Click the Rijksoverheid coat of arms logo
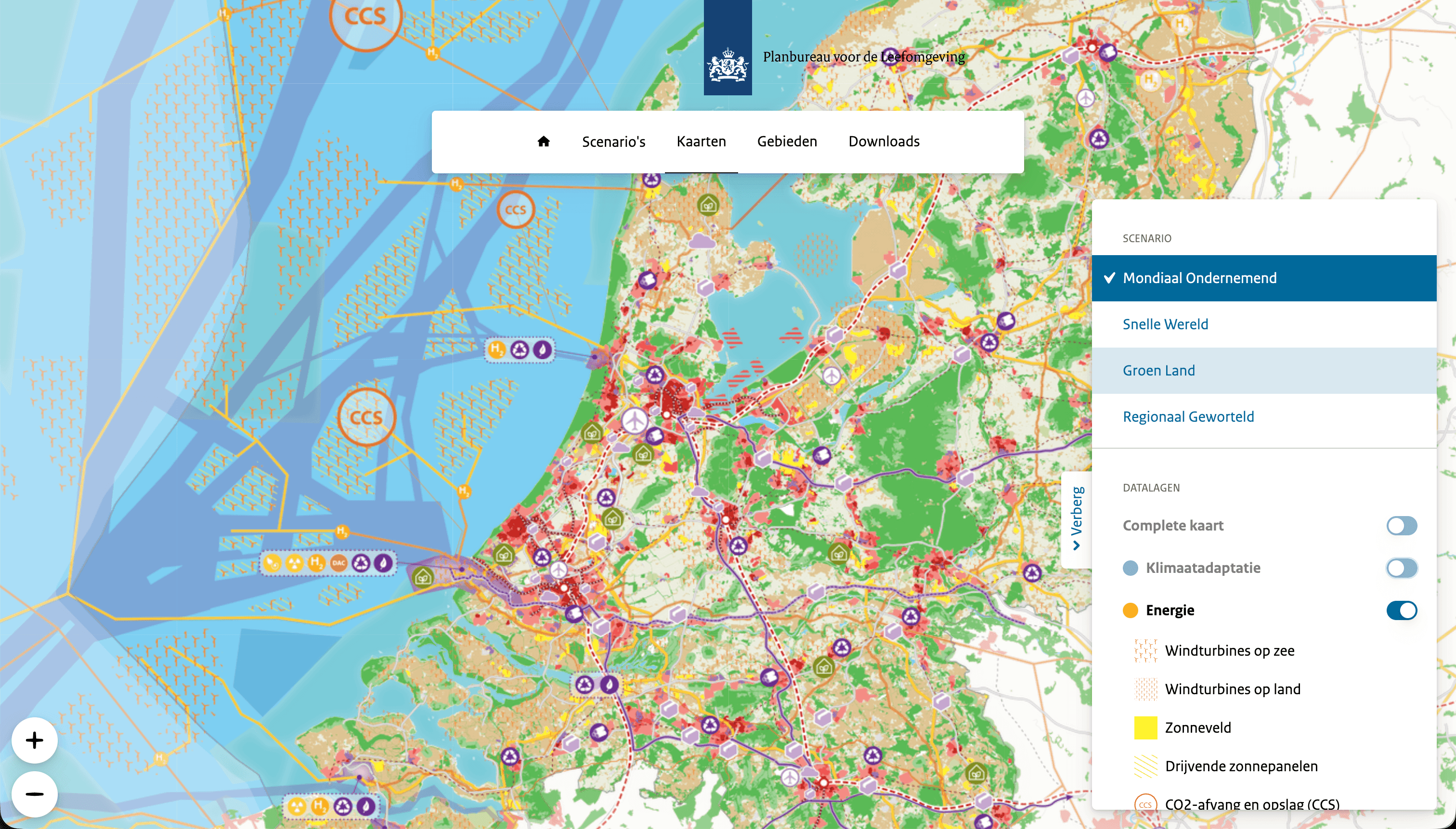The width and height of the screenshot is (1456, 829). pos(727,48)
